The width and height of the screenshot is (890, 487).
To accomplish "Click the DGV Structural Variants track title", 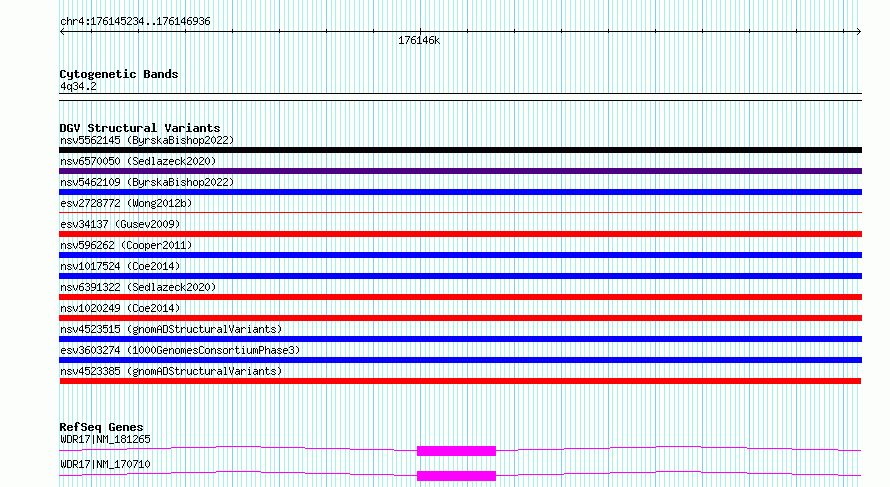I will coord(140,128).
